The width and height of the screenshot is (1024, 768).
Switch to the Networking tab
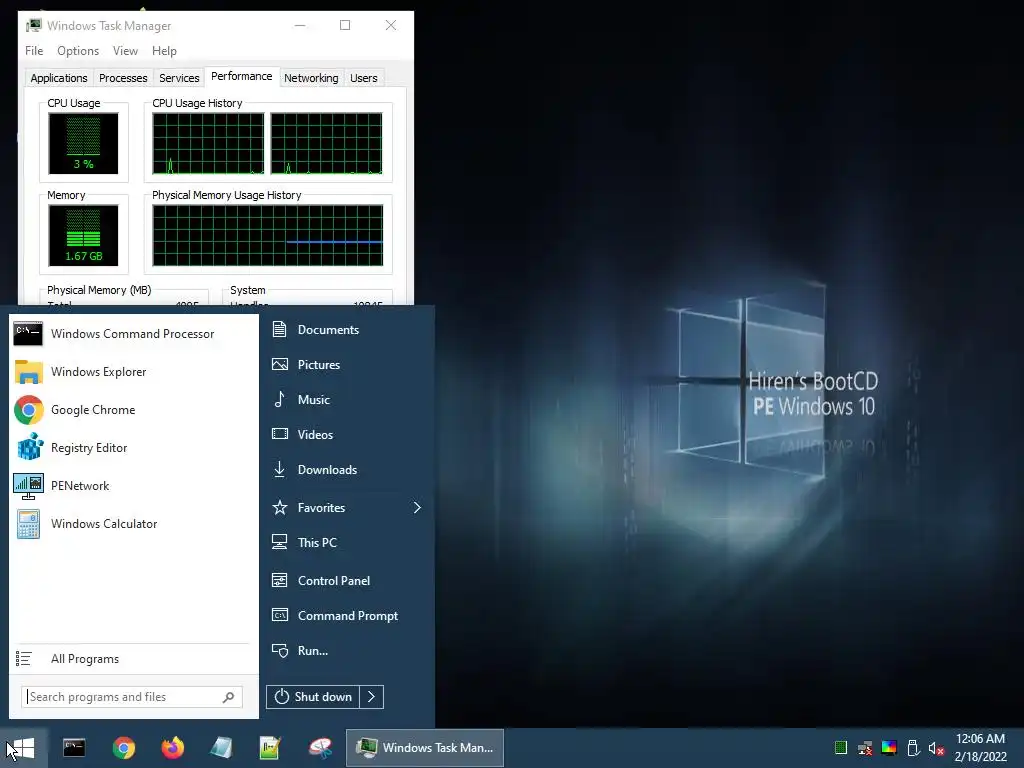tap(311, 78)
